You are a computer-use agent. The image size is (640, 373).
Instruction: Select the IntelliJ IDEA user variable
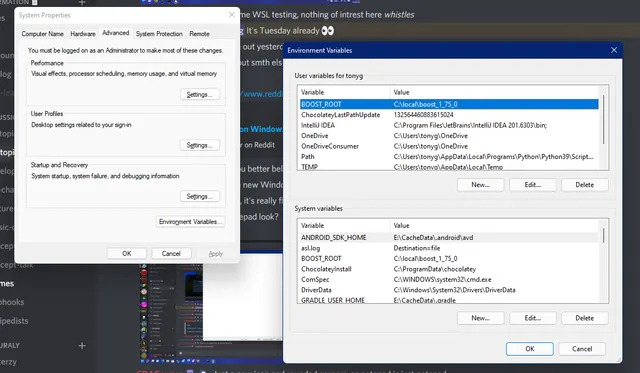point(449,125)
